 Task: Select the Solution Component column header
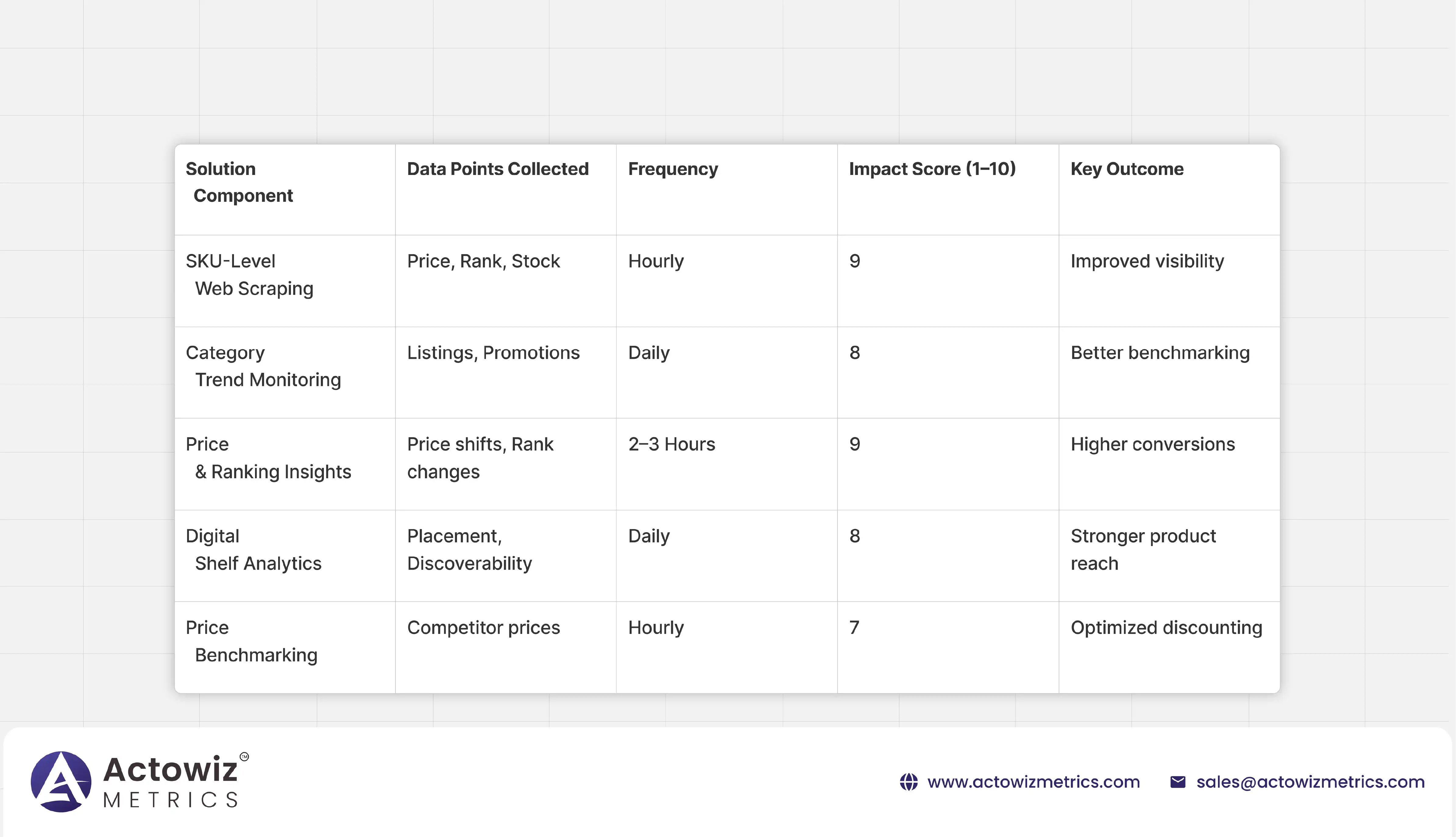click(239, 182)
